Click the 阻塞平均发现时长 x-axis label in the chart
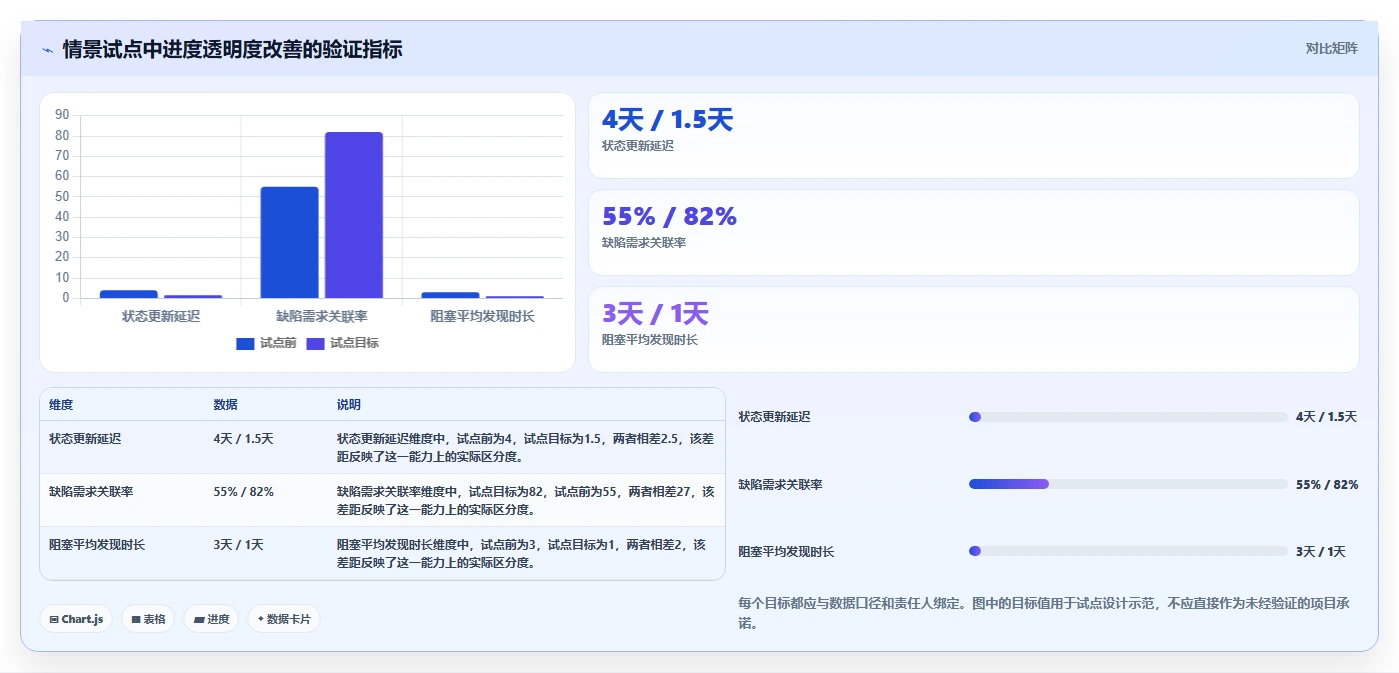Viewport: 1399px width, 673px height. pyautogui.click(x=483, y=316)
